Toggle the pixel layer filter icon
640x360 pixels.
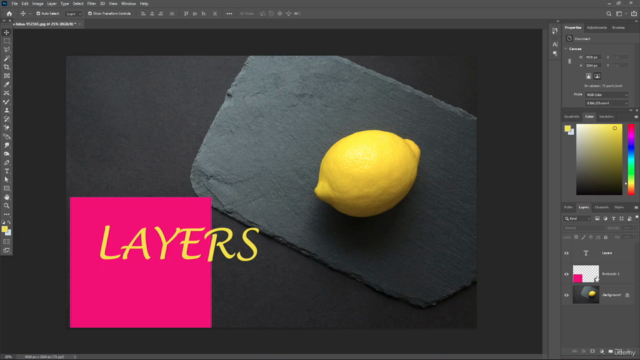(597, 218)
